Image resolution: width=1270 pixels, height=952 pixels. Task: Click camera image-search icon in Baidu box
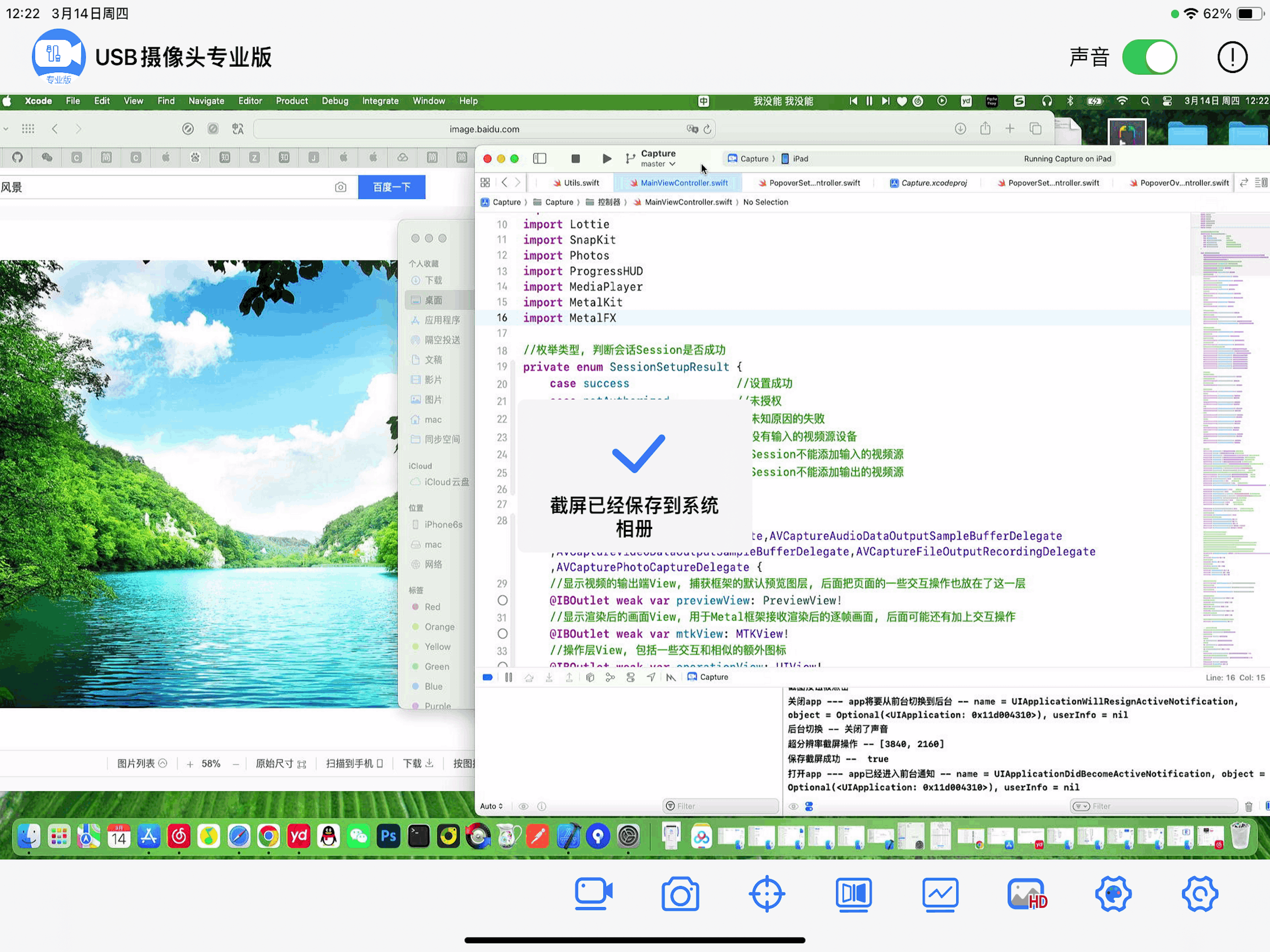coord(340,187)
